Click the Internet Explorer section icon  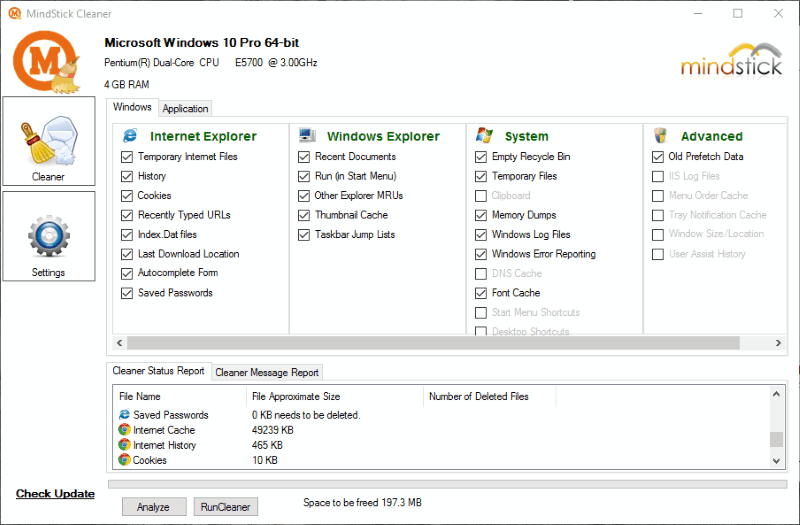tap(130, 136)
